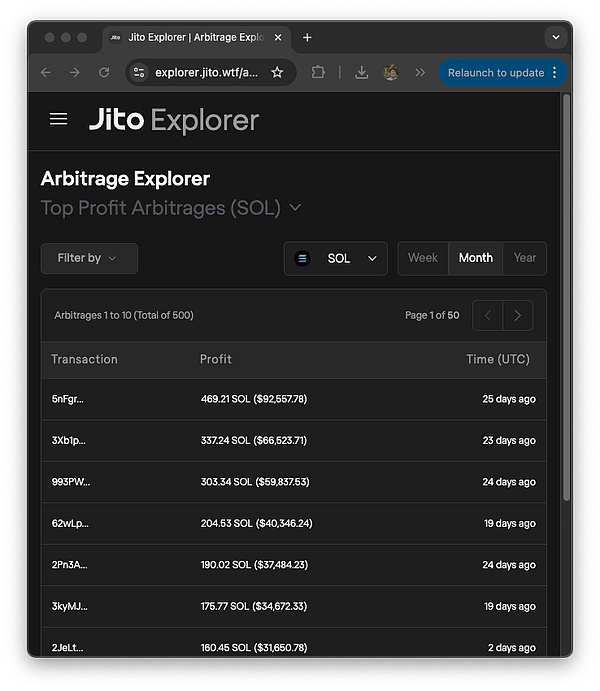The width and height of the screenshot is (600, 691).
Task: Select profit 190.02 SOL ($37,484.23)
Action: [x=254, y=565]
